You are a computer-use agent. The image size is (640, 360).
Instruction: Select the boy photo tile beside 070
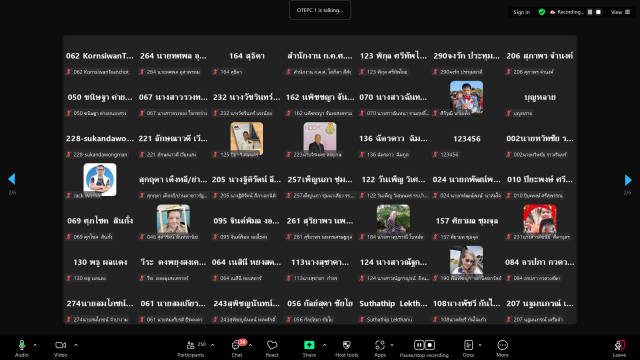coord(467,97)
